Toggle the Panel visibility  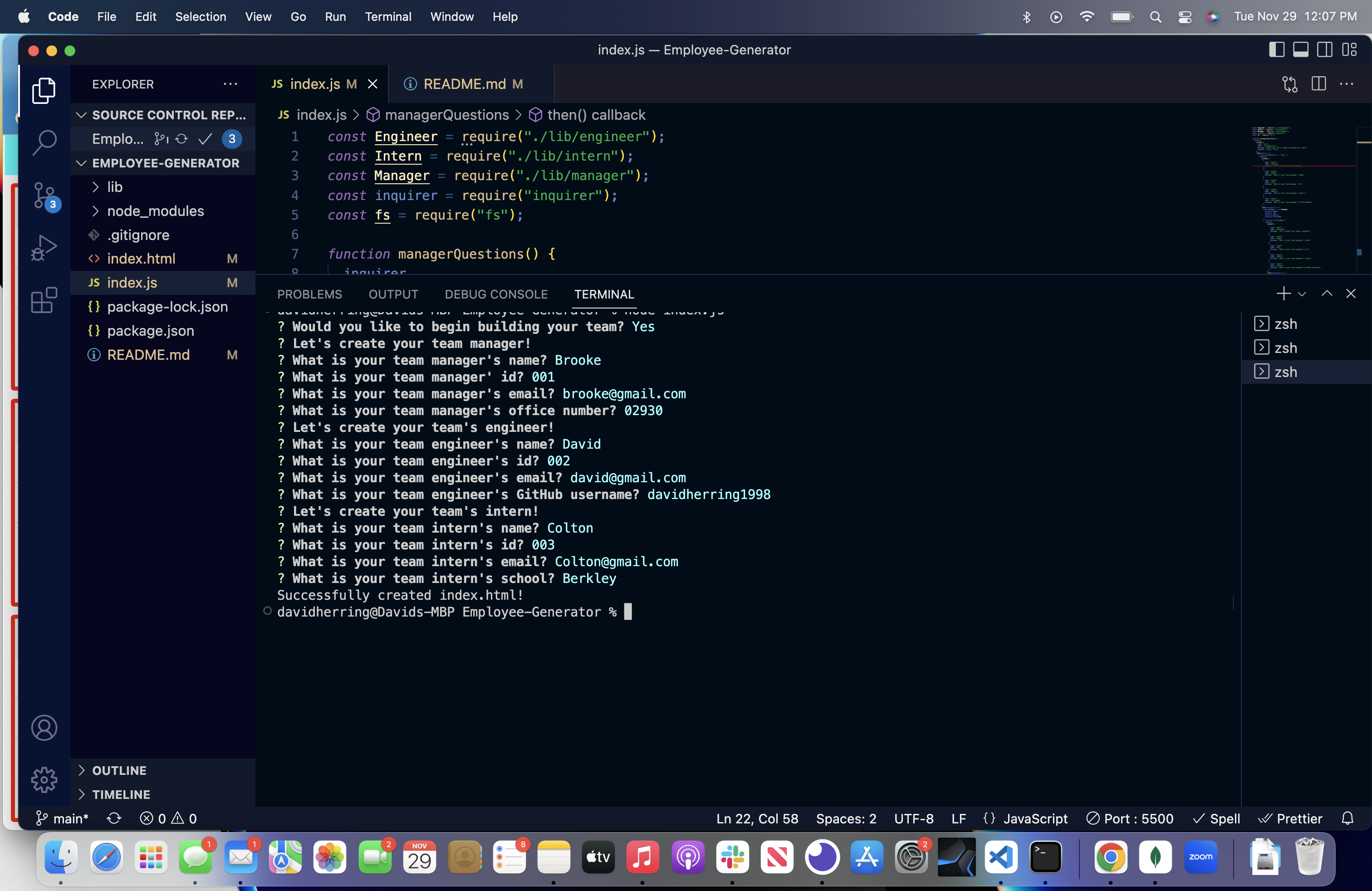(x=1300, y=49)
